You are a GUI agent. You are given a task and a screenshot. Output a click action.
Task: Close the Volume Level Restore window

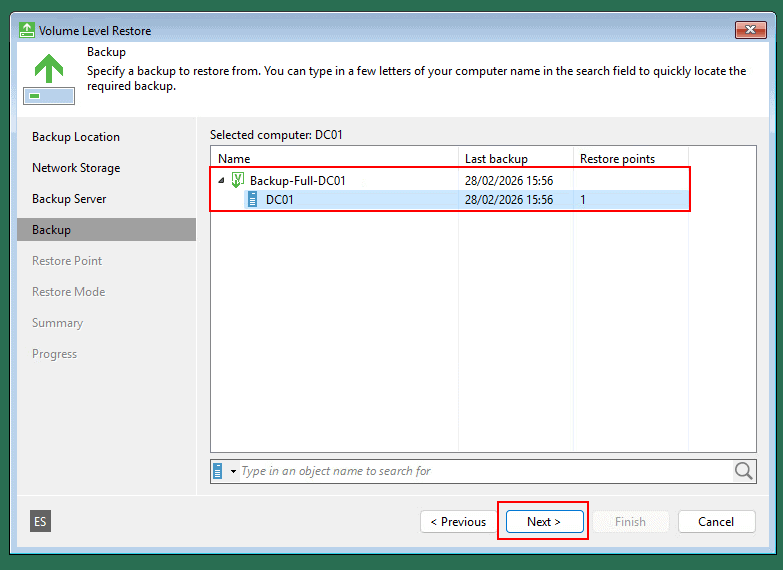tap(750, 30)
